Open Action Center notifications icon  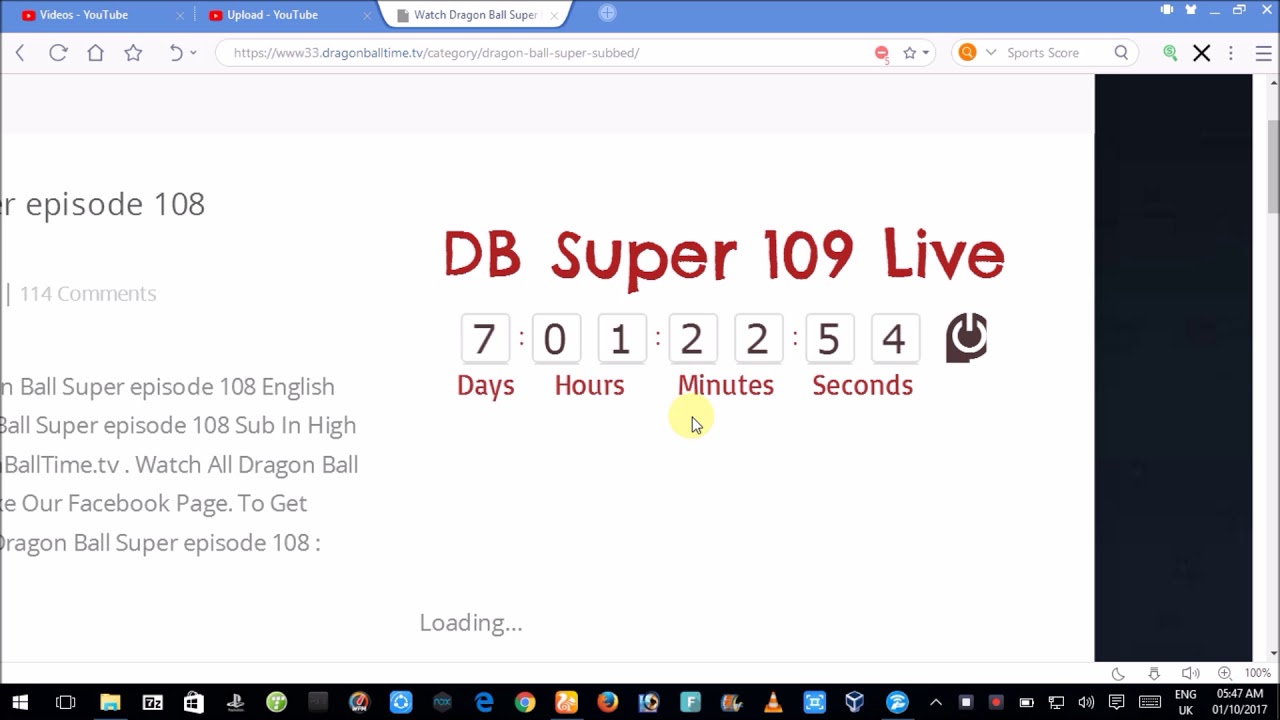pyautogui.click(x=1117, y=702)
